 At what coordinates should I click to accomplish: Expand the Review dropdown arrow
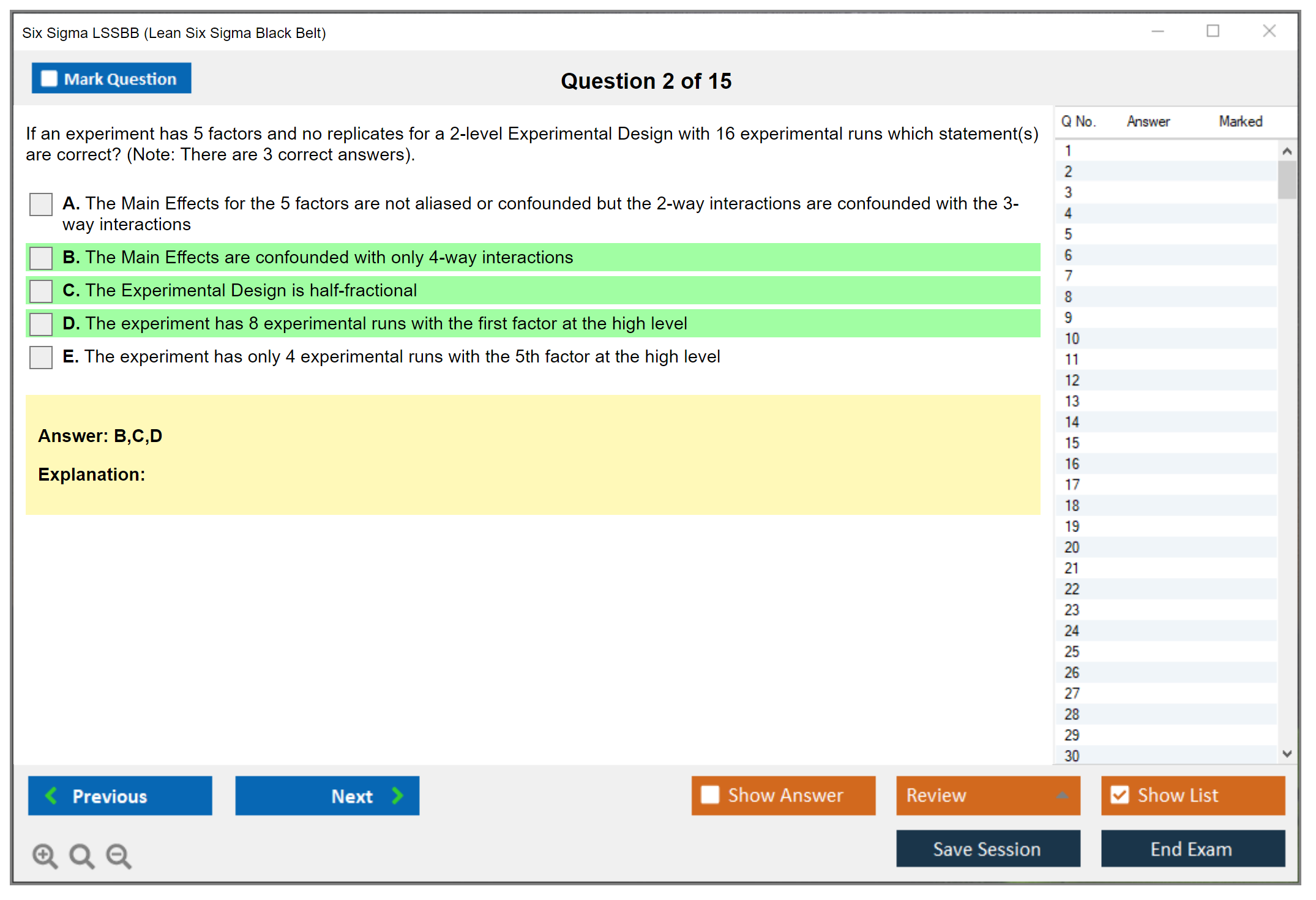coord(1062,795)
